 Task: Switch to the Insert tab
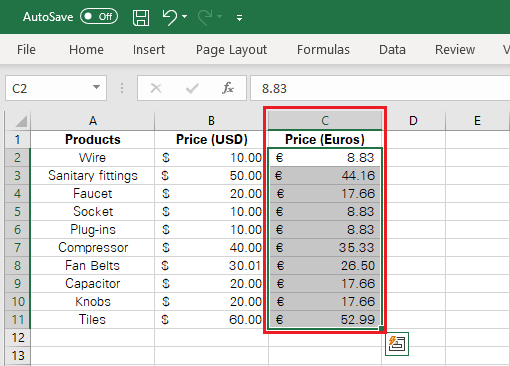[x=149, y=50]
